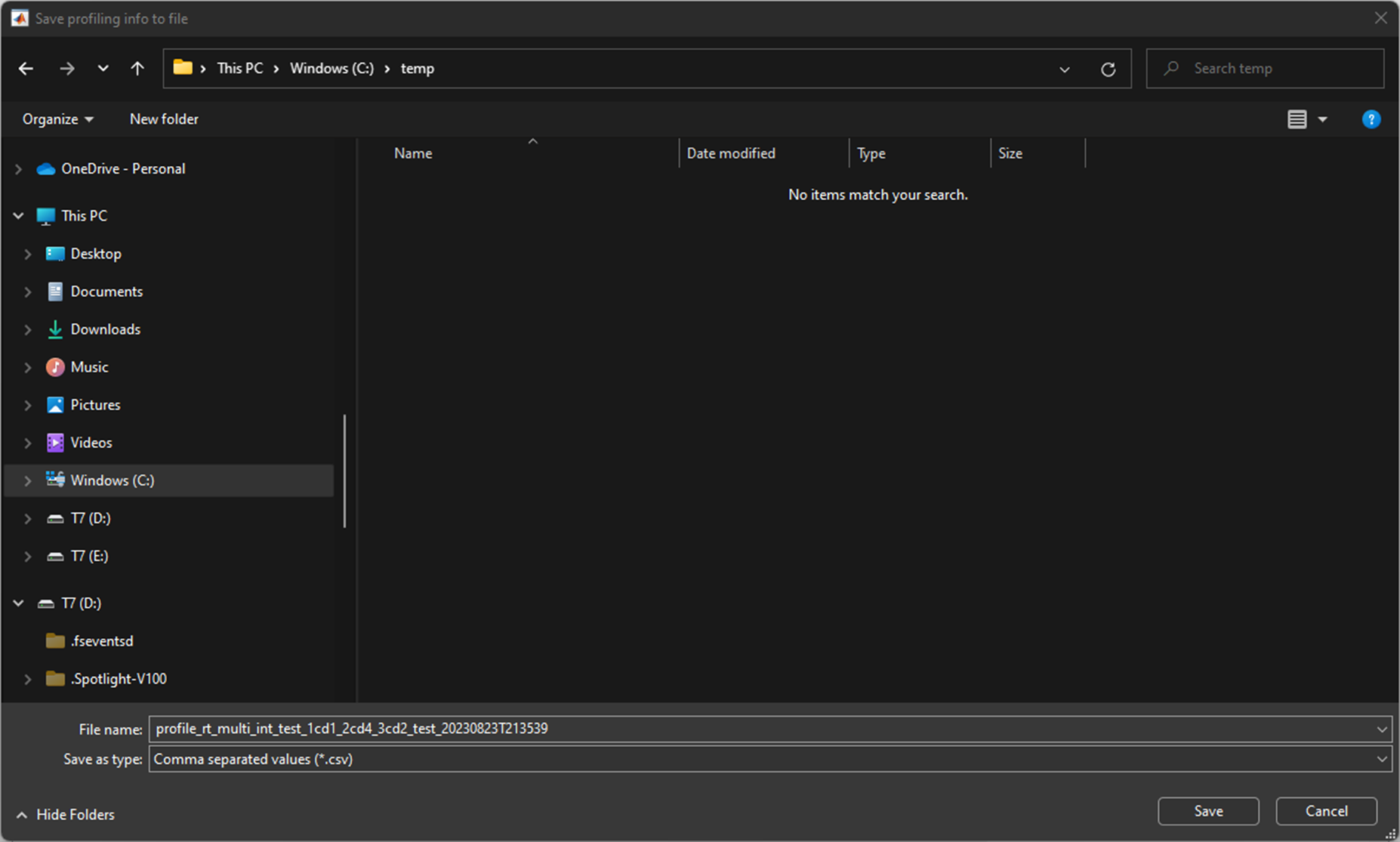Image resolution: width=1400 pixels, height=842 pixels.
Task: Click the change view layout icon
Action: click(1297, 119)
